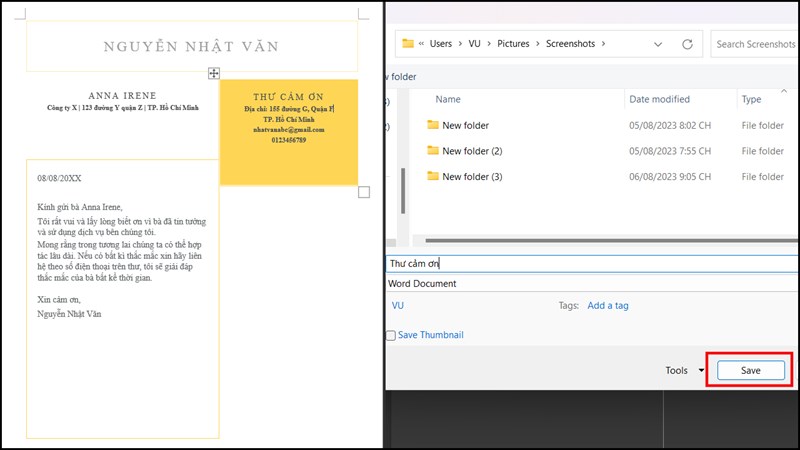Image resolution: width=800 pixels, height=450 pixels.
Task: Click the Save button
Action: [x=750, y=370]
